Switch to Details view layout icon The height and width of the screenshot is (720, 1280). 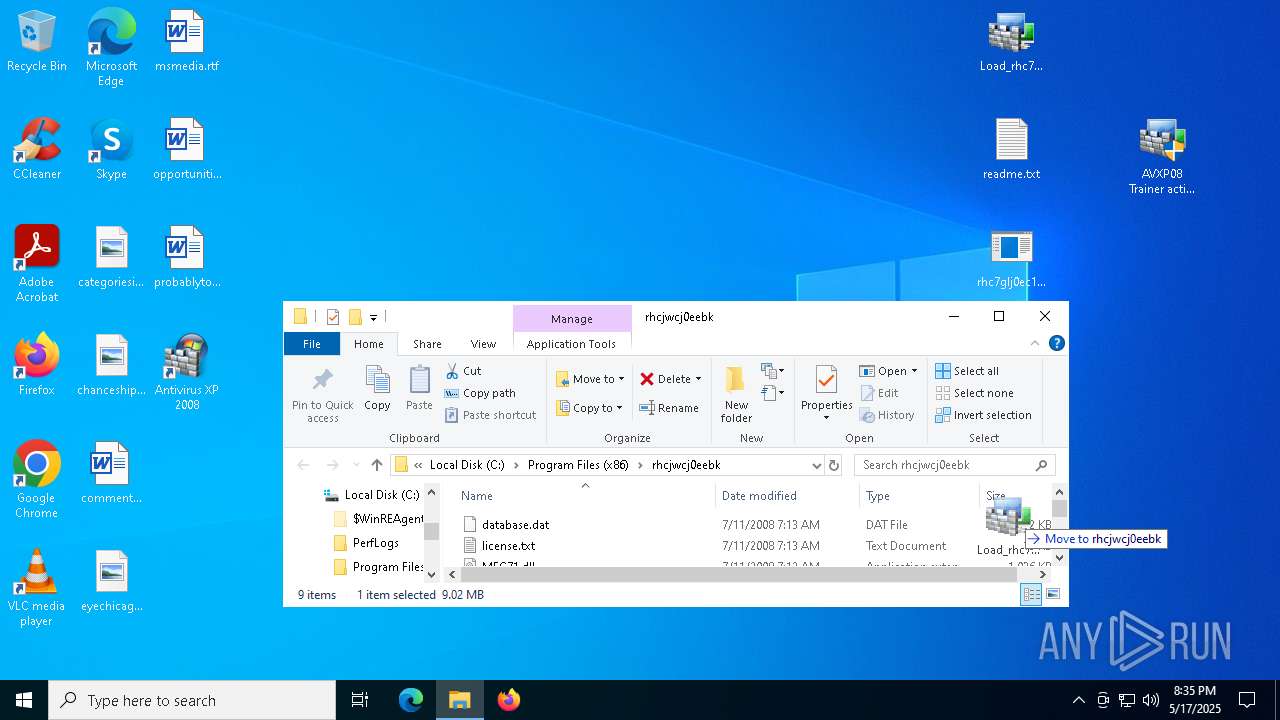point(1031,594)
